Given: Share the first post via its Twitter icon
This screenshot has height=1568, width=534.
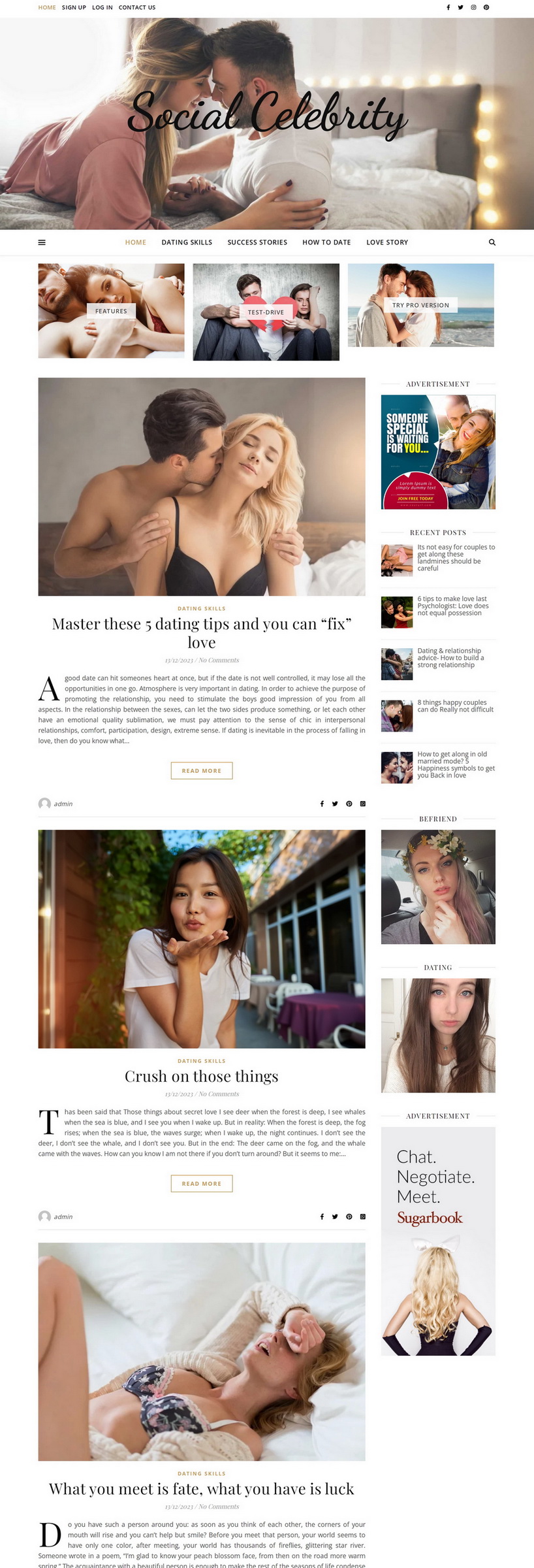Looking at the screenshot, I should [x=335, y=804].
